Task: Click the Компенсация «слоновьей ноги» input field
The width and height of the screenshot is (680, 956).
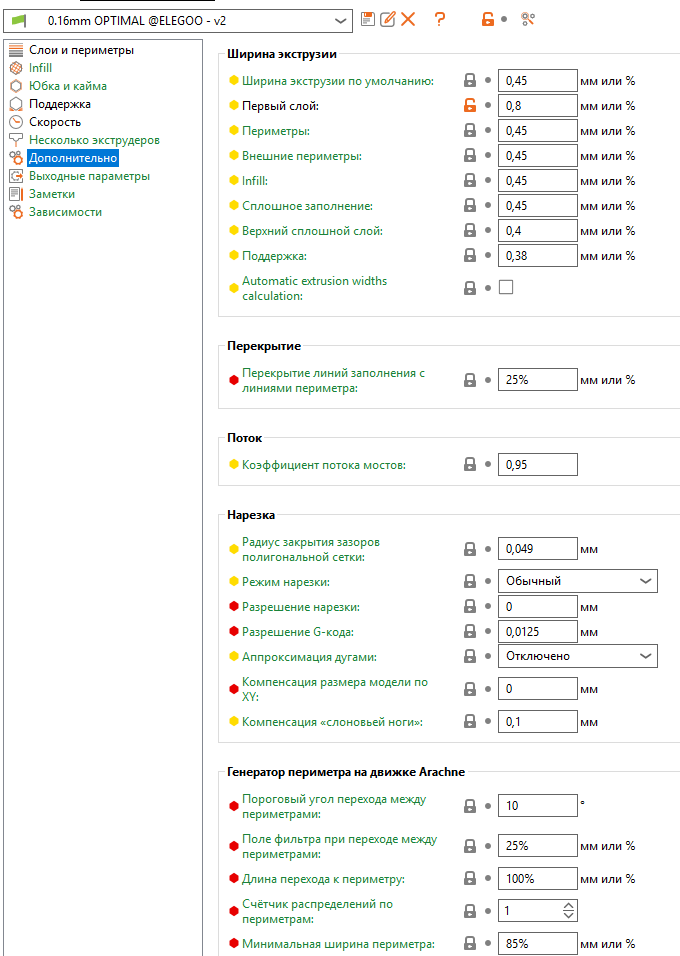Action: pos(537,722)
